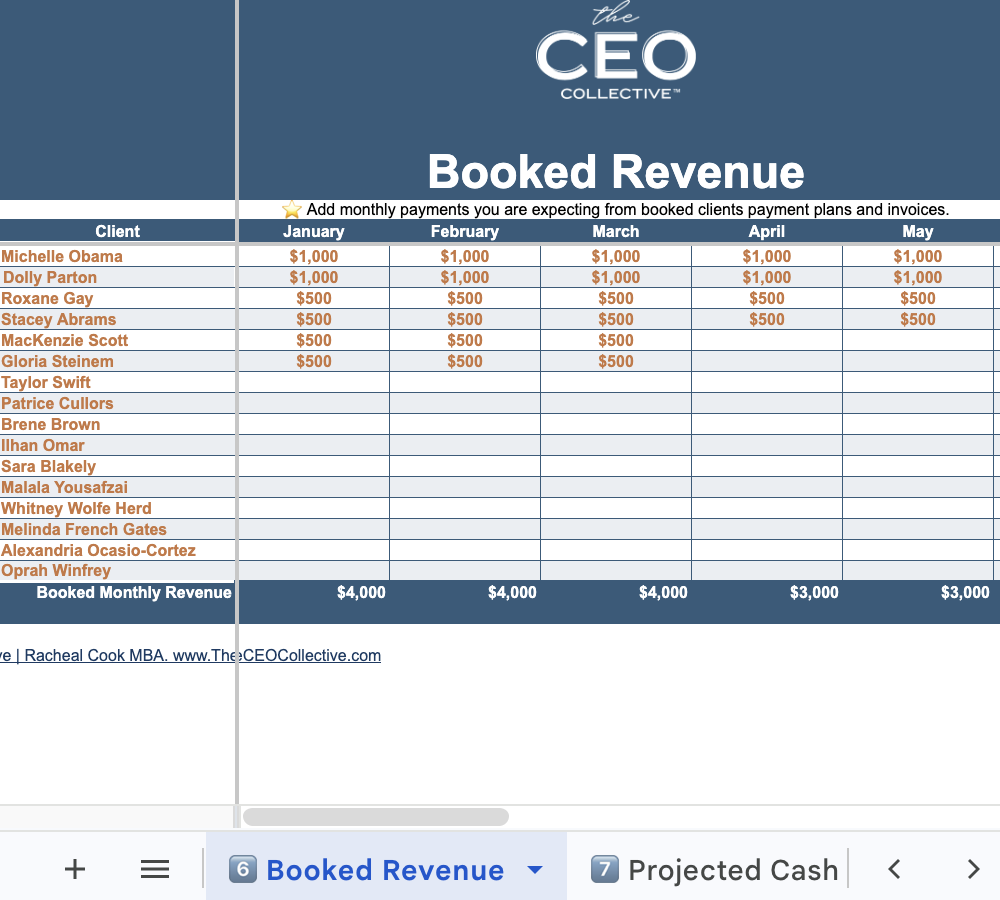This screenshot has height=900, width=1000.
Task: Click the star icon beside instructions
Action: [x=291, y=210]
